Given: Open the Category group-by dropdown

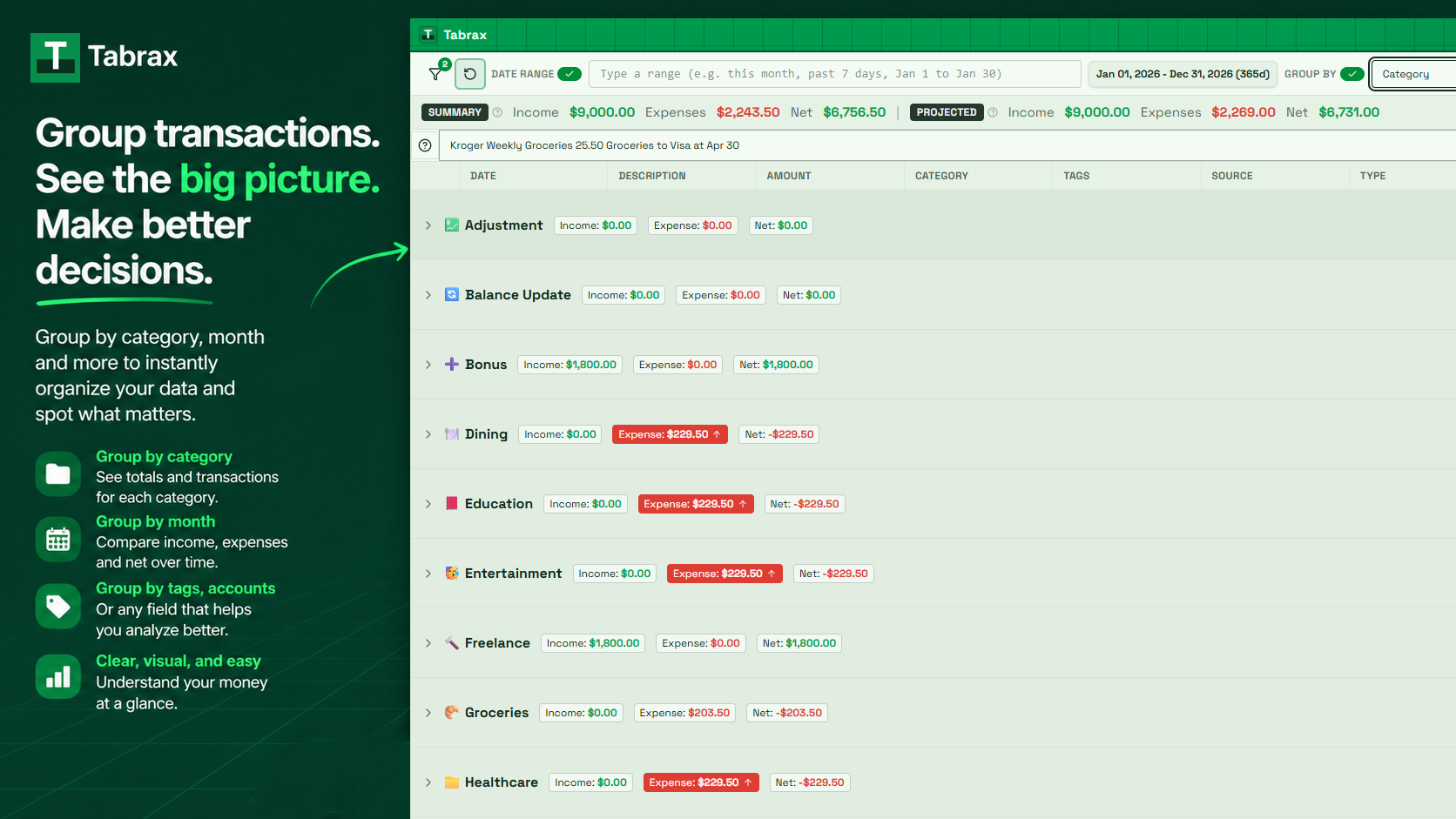Looking at the screenshot, I should (x=1413, y=74).
